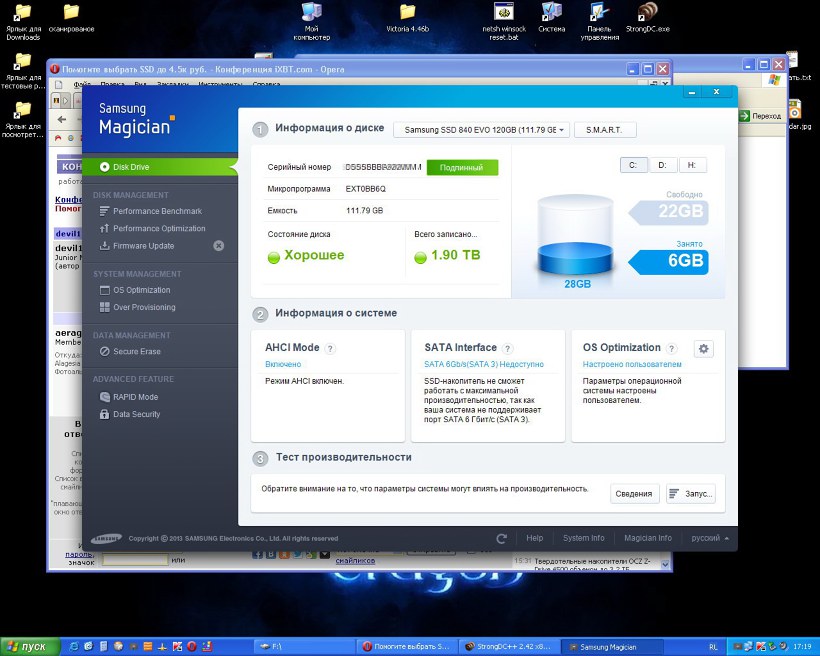Click the System Info footer link
820x656 pixels.
pos(583,538)
